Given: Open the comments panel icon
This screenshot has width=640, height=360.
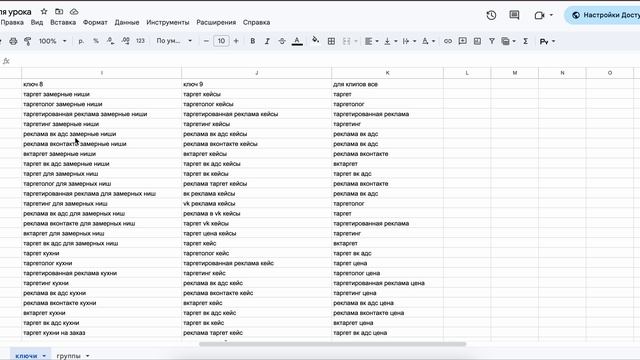Looking at the screenshot, I should pos(514,16).
